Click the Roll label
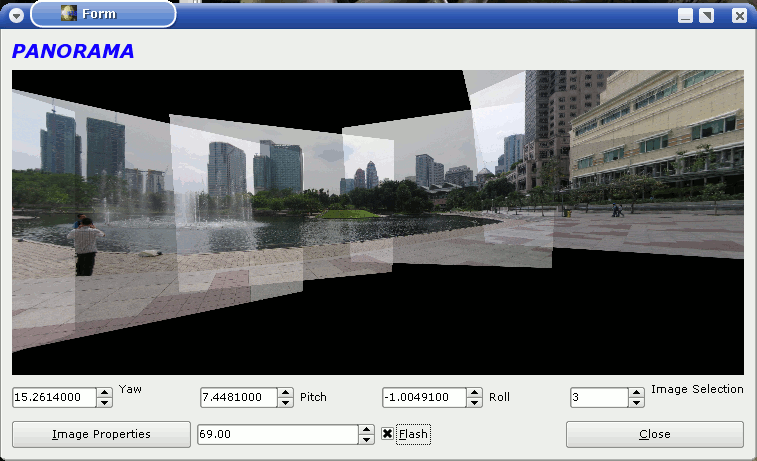The width and height of the screenshot is (757, 461). click(x=499, y=397)
